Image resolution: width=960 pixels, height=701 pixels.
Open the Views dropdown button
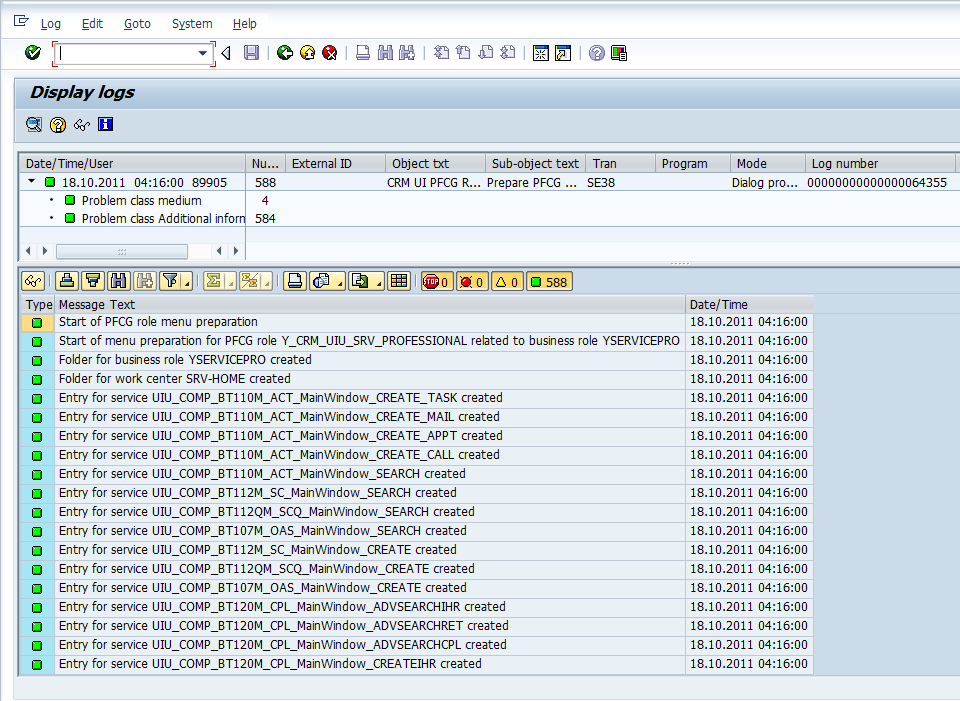pyautogui.click(x=327, y=281)
